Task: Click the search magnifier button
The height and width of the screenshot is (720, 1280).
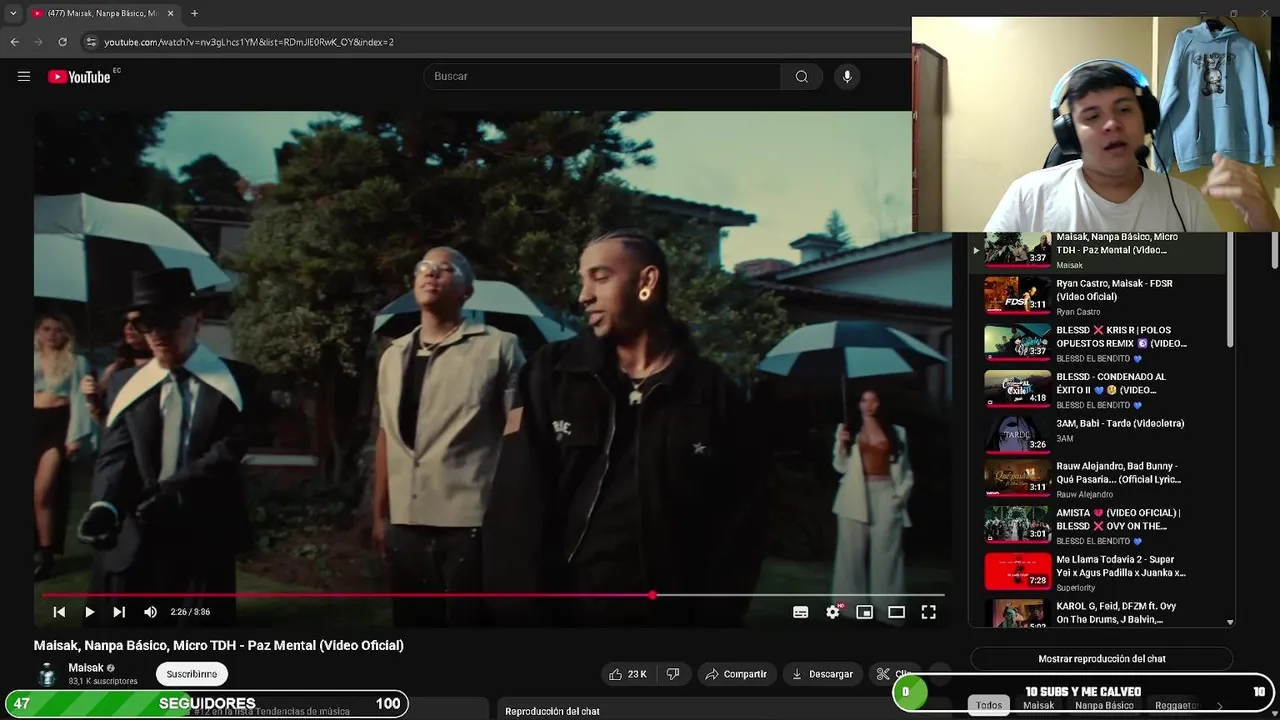Action: click(801, 77)
